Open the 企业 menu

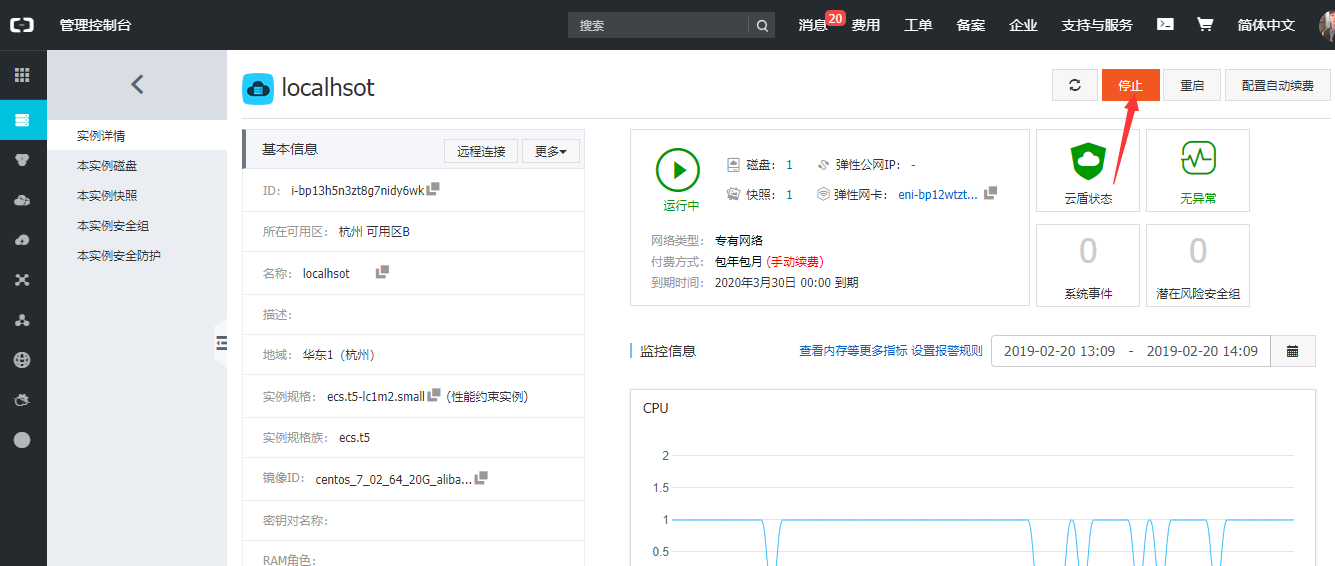pyautogui.click(x=1023, y=25)
